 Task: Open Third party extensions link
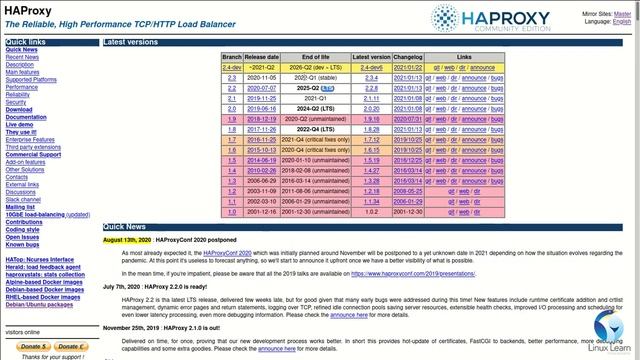[x=33, y=147]
